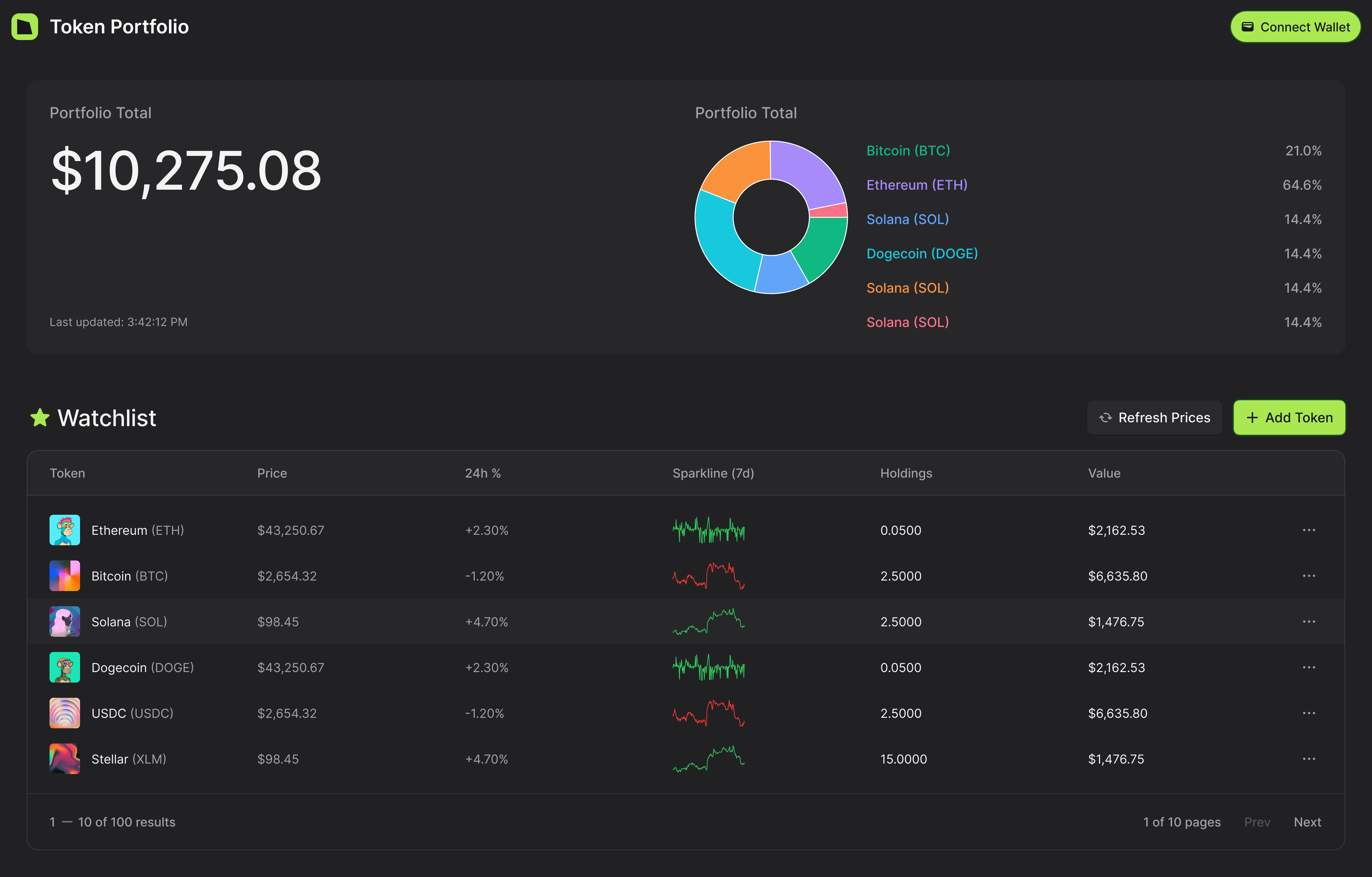Select Ethereum (ETH) in the chart legend
This screenshot has height=877, width=1372.
click(917, 184)
